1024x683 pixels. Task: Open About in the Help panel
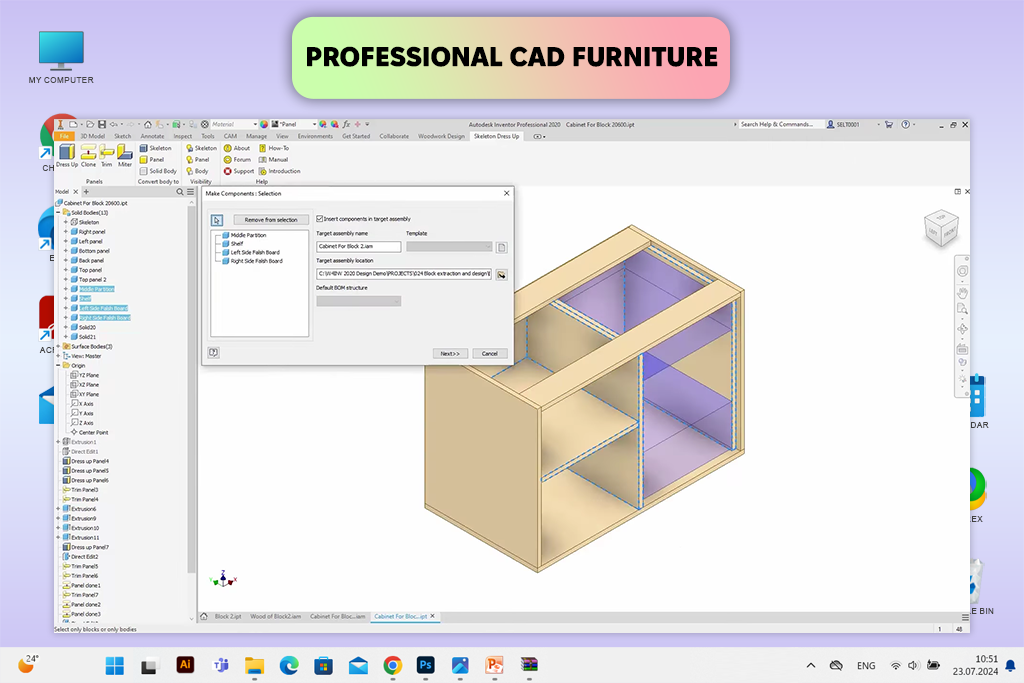[237, 148]
